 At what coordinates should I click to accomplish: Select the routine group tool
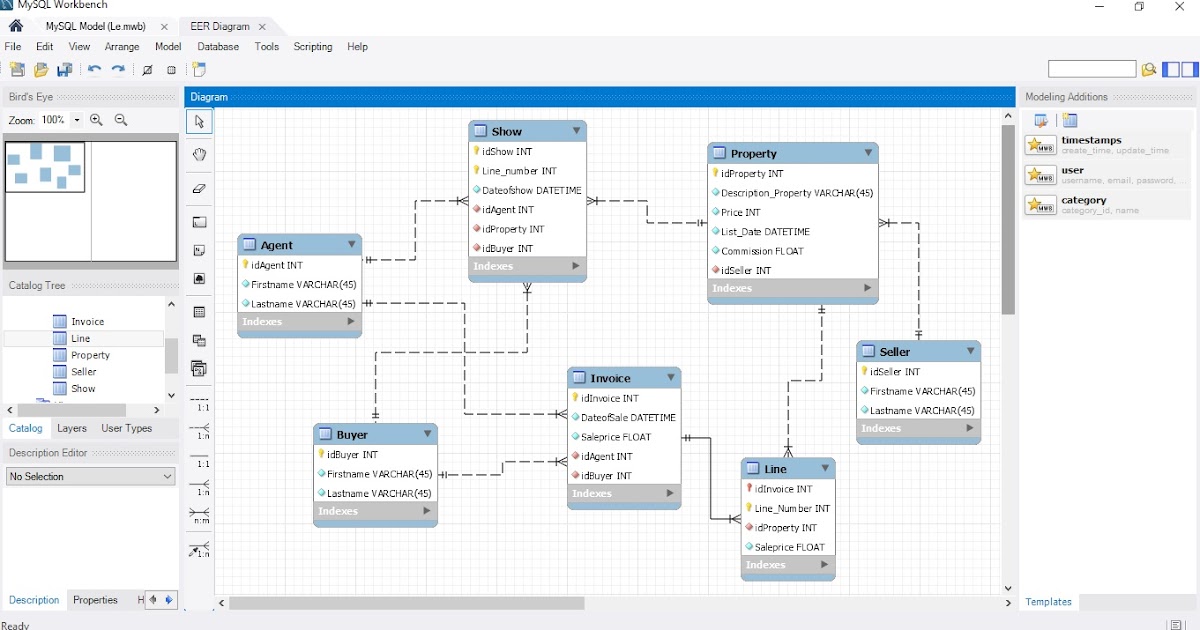pos(199,369)
